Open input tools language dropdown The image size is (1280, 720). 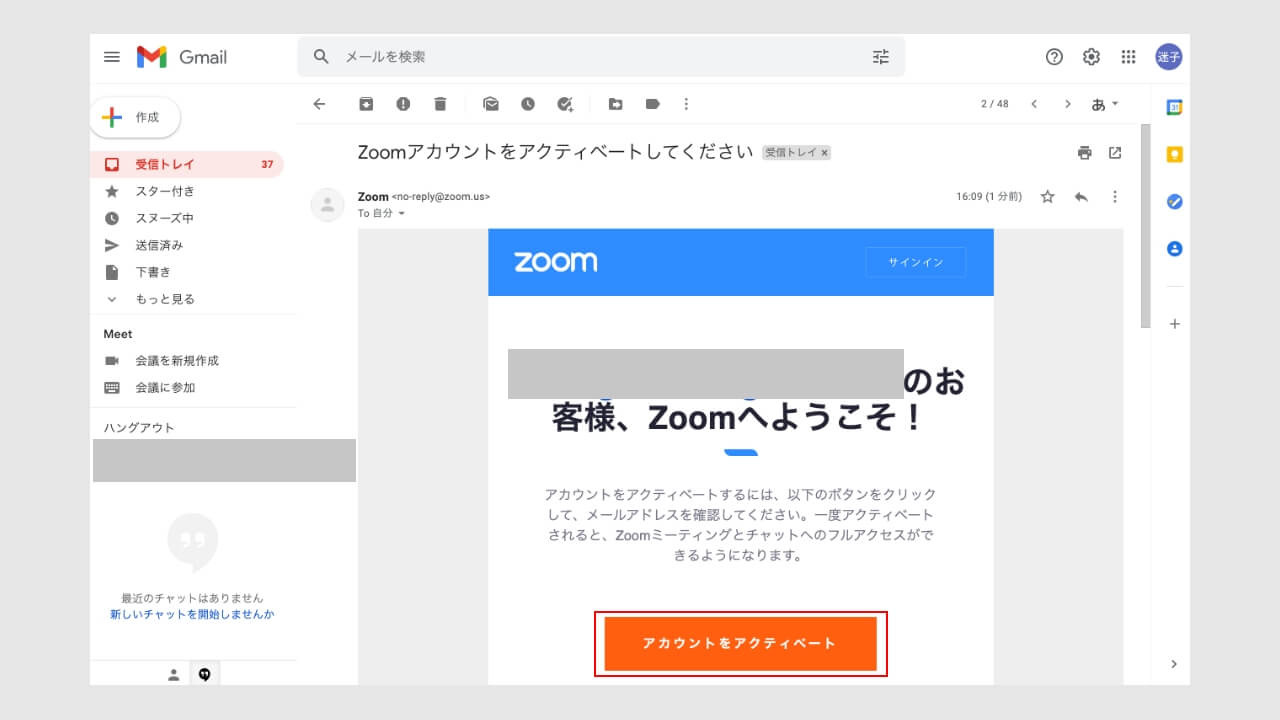click(1105, 104)
